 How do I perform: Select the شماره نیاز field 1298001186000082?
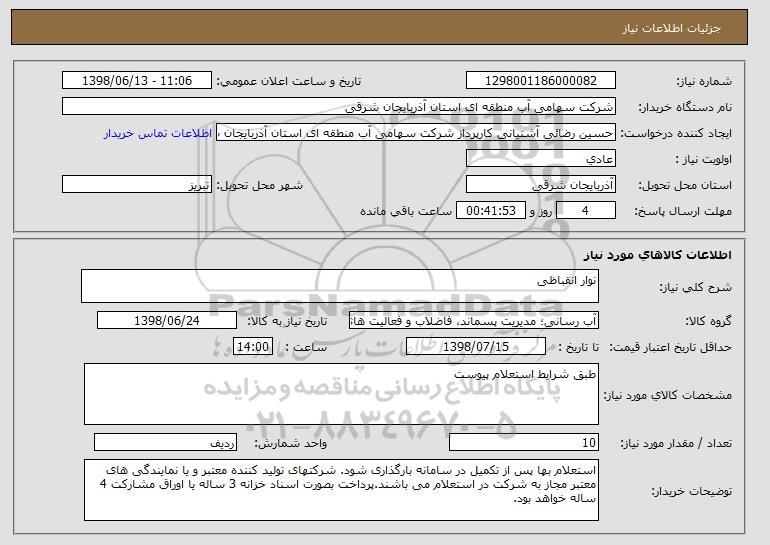tap(541, 81)
